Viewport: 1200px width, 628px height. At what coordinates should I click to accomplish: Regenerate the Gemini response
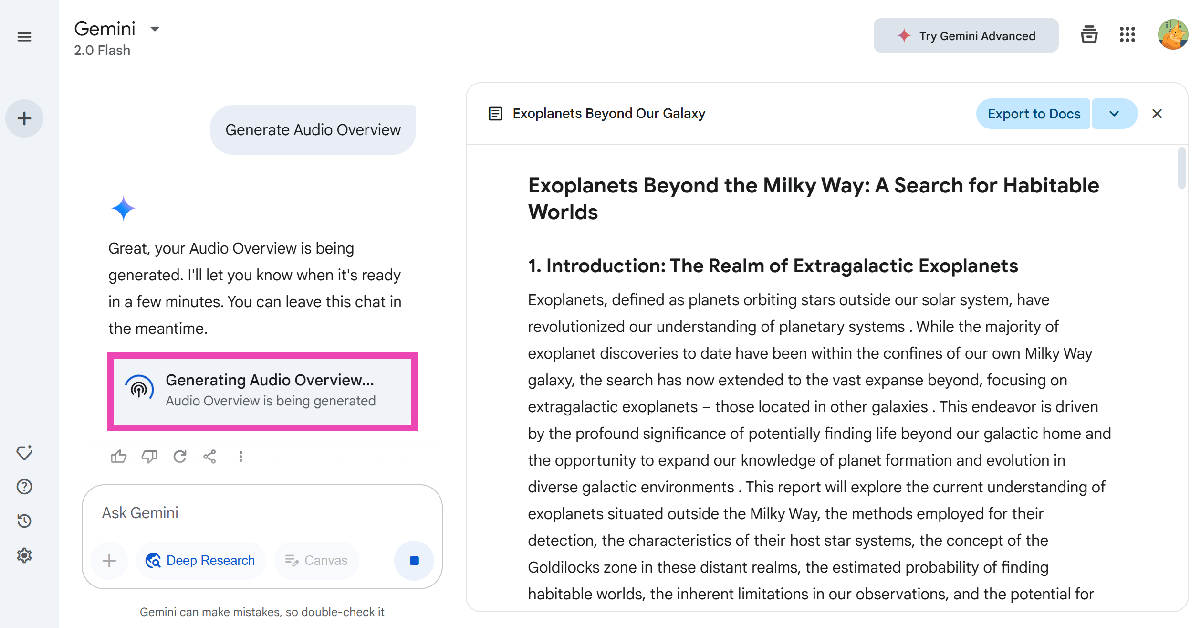click(x=180, y=456)
